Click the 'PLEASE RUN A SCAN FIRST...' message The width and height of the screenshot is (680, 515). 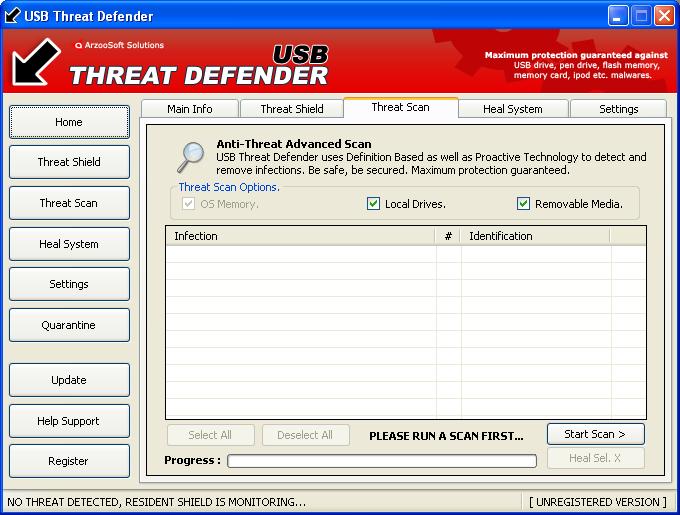pyautogui.click(x=446, y=436)
